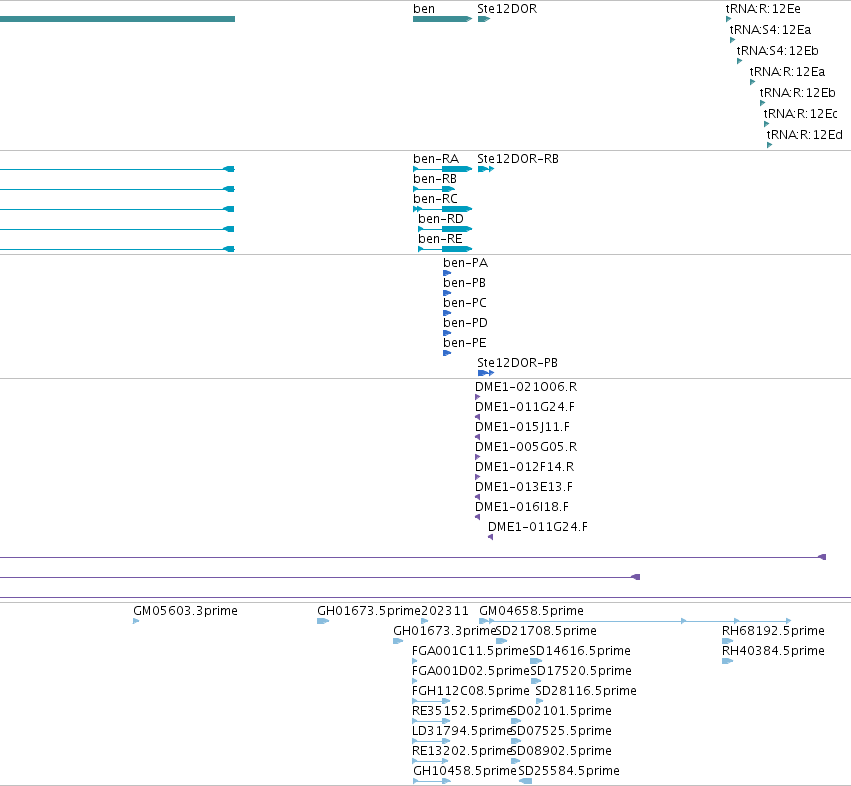Select the 202311 feature label
851x786 pixels.
coord(445,611)
